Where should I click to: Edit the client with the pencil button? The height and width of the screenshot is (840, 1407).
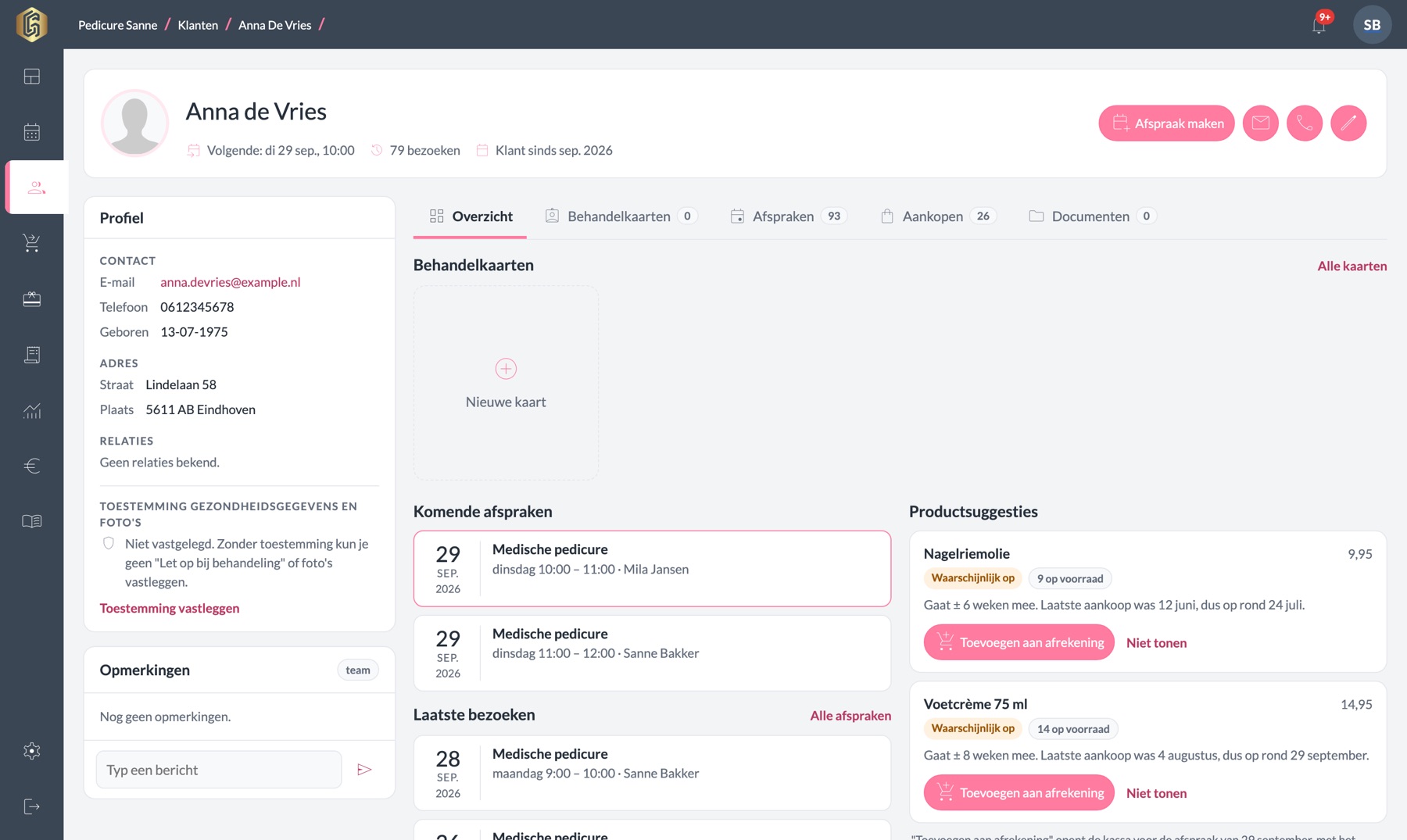1348,123
